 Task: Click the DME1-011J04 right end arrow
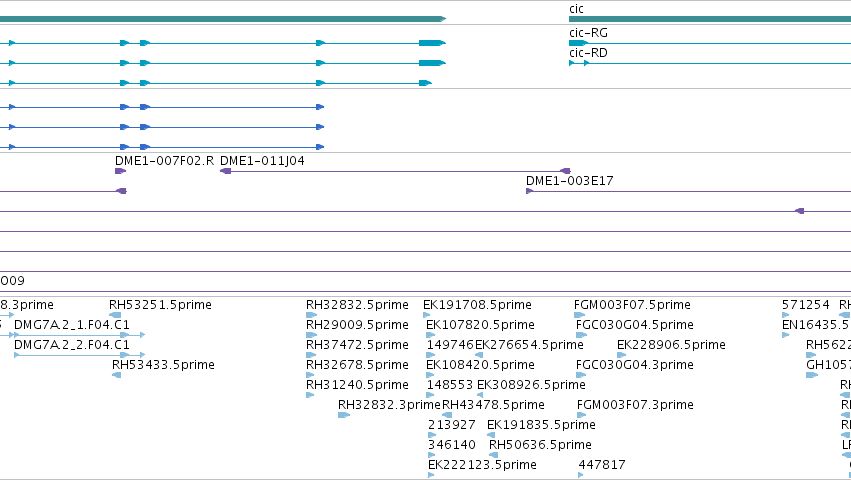tap(565, 171)
